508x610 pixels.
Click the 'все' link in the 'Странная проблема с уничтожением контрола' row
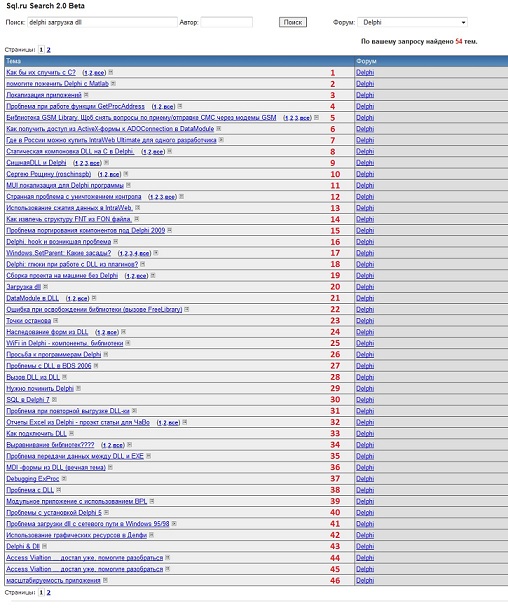(170, 197)
